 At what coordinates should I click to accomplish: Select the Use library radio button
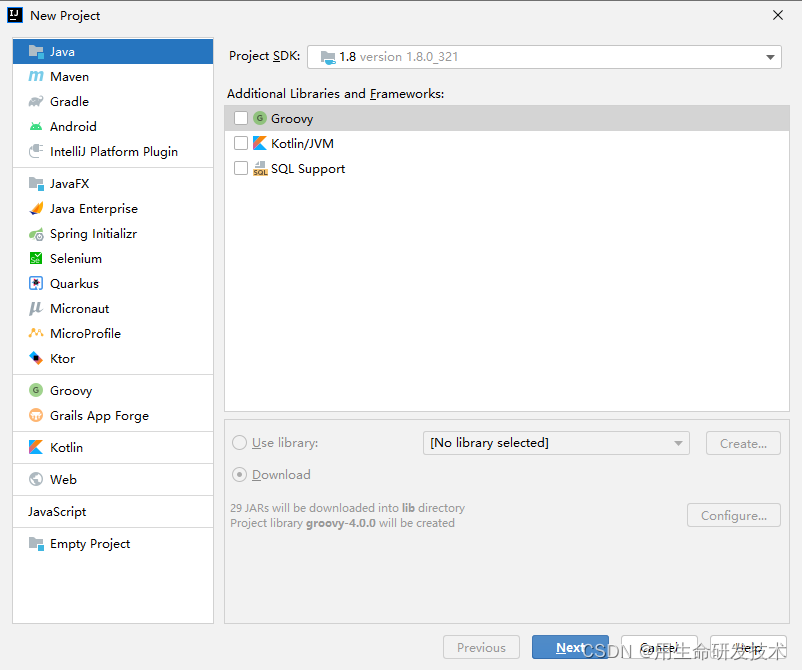(x=239, y=443)
